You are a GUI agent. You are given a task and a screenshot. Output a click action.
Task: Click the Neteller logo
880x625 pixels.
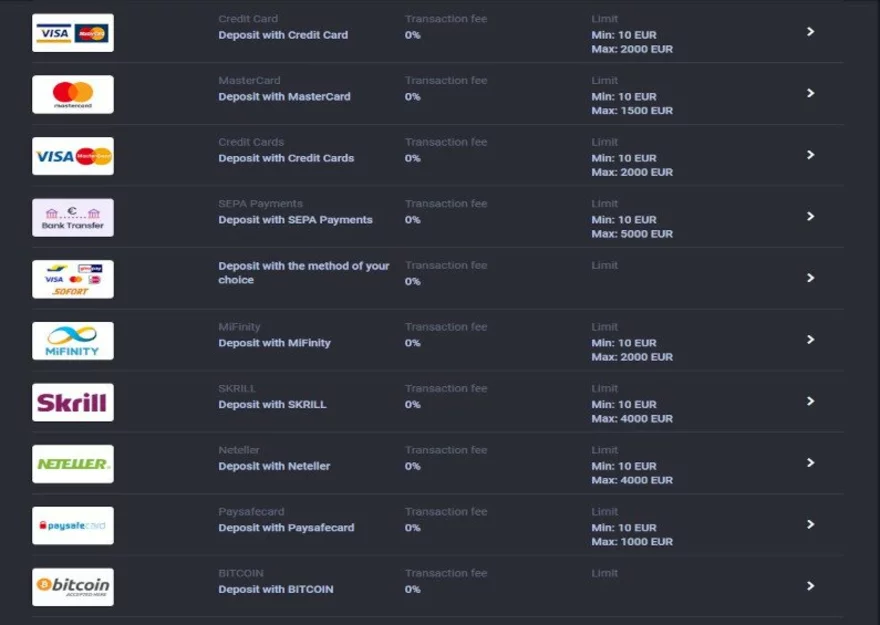tap(72, 464)
